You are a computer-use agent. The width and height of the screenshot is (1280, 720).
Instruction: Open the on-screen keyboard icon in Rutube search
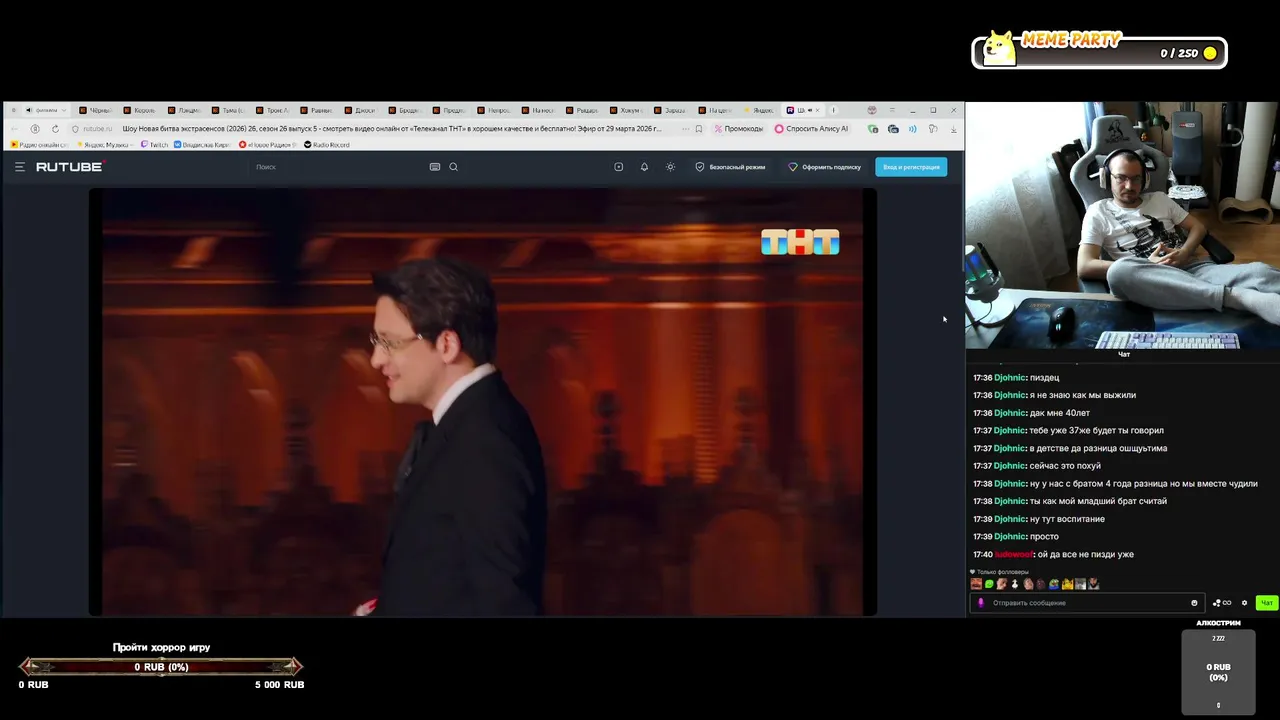tap(434, 167)
